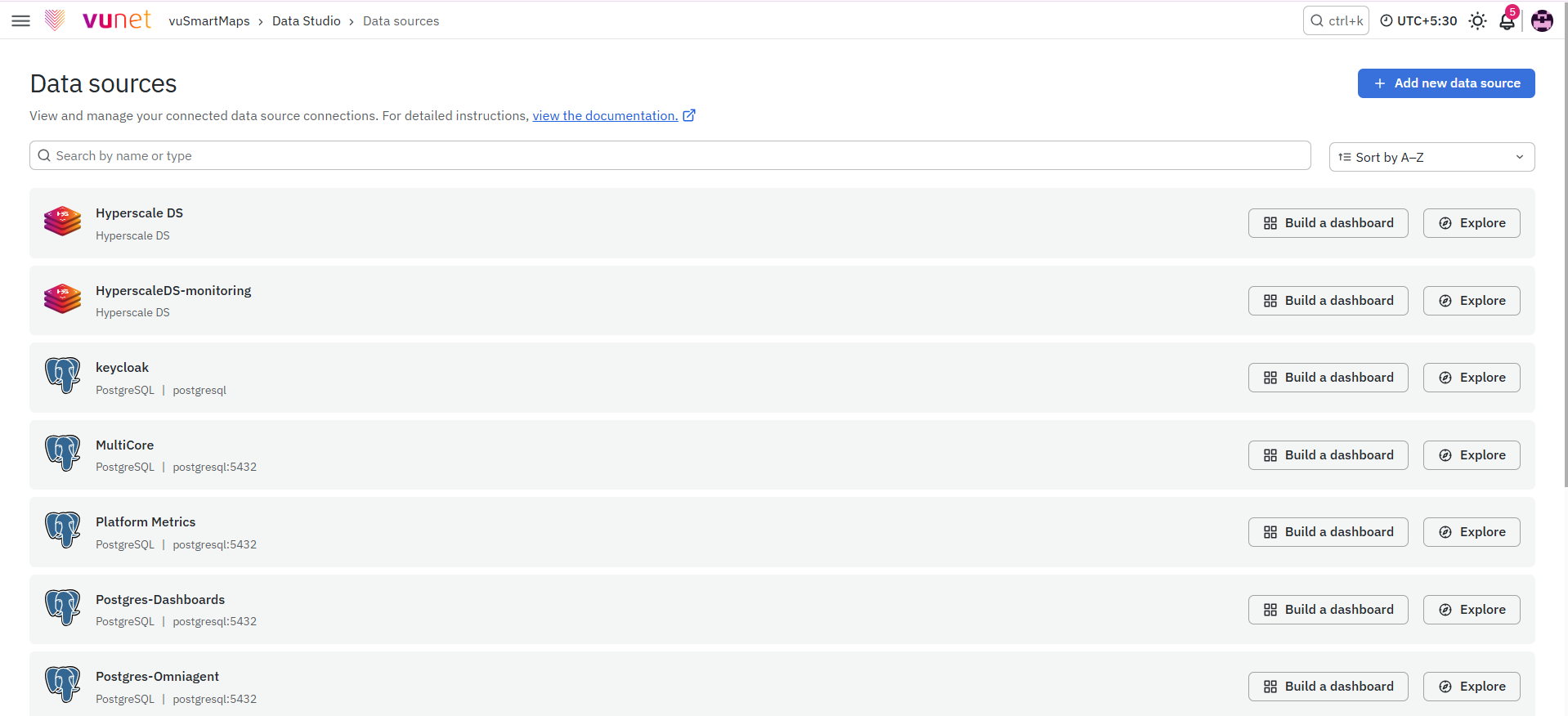
Task: Click the HyperscaleDS-monitoring source icon
Action: pos(63,298)
